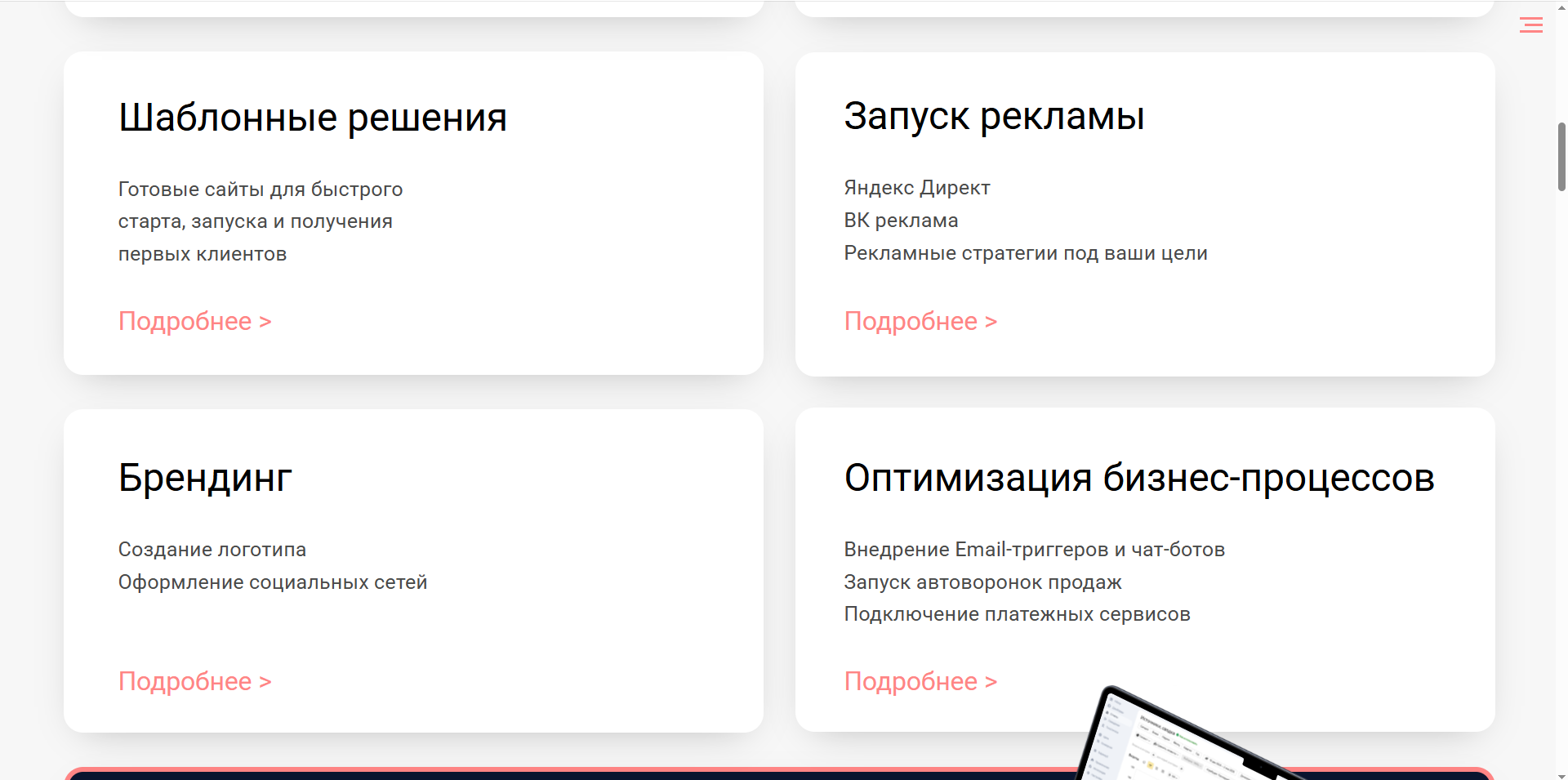Image resolution: width=1568 pixels, height=780 pixels.
Task: Click Запуск автоворонок продаж text
Action: [983, 582]
